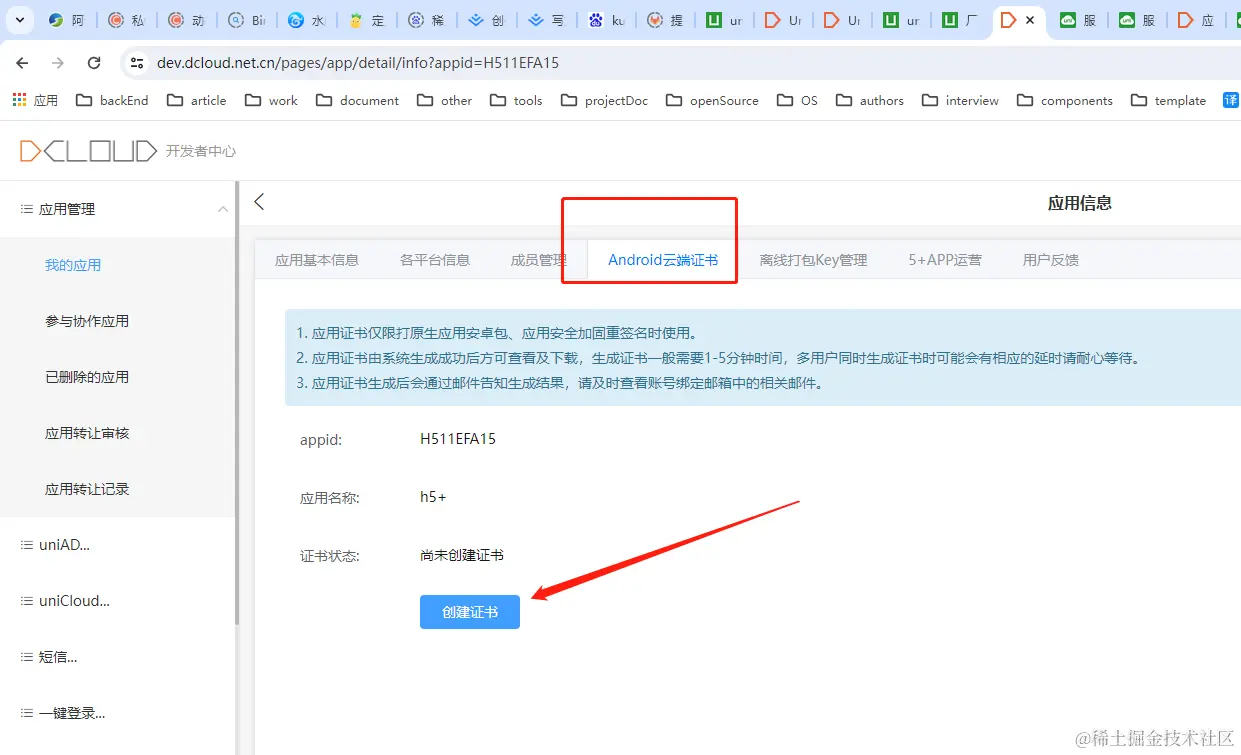The height and width of the screenshot is (755, 1241).
Task: Click the 尚未创建证书 status text
Action: 462,555
